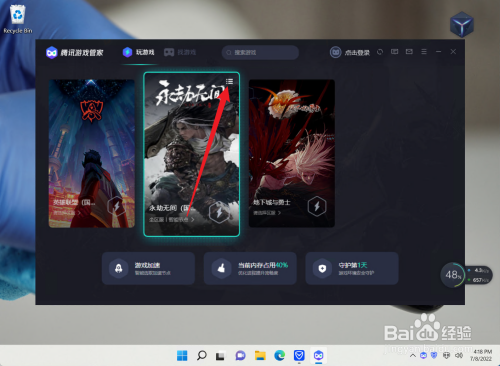This screenshot has height=366, width=500.
Task: Click the memory usage optimization button
Action: coord(250,268)
